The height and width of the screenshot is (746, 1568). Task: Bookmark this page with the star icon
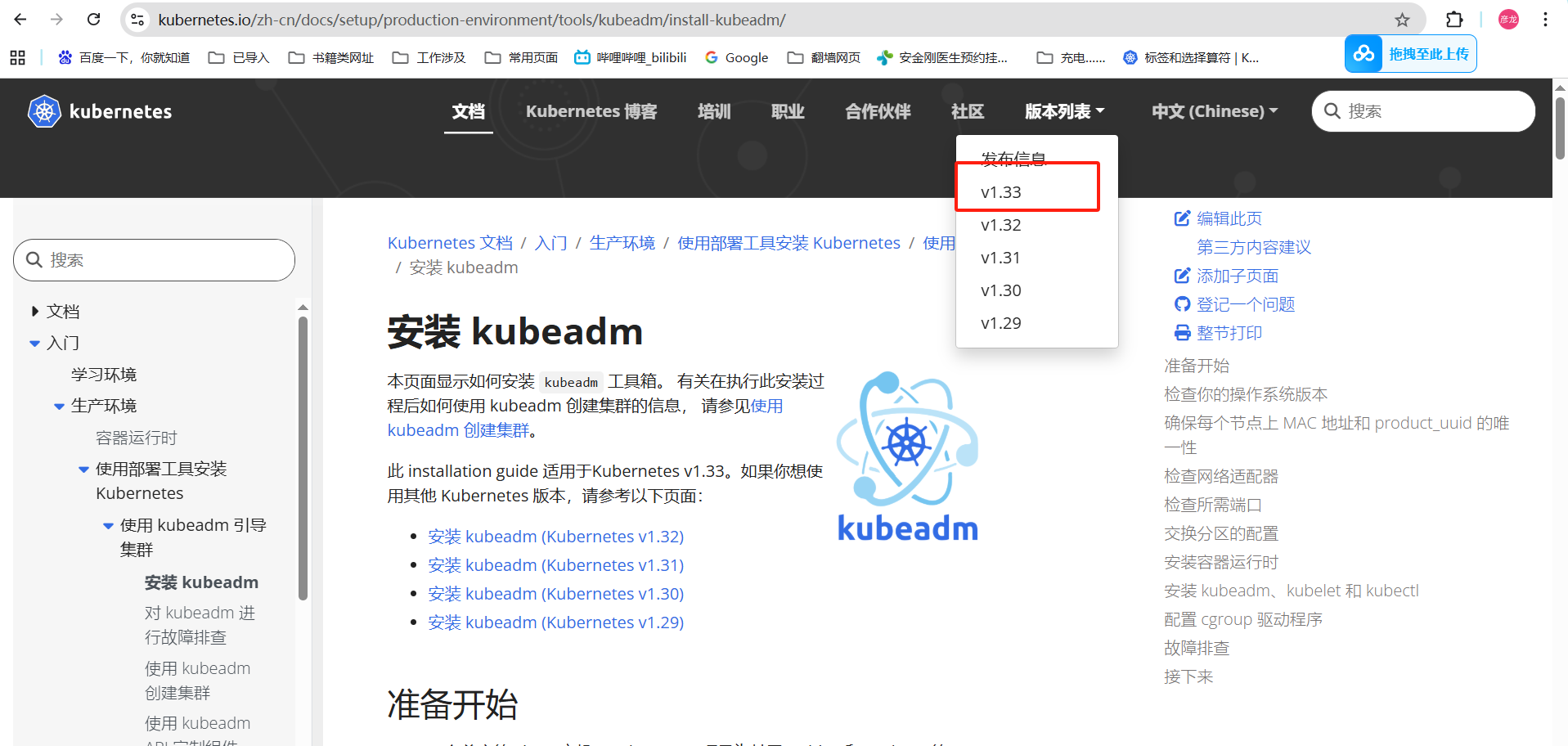[x=1402, y=20]
